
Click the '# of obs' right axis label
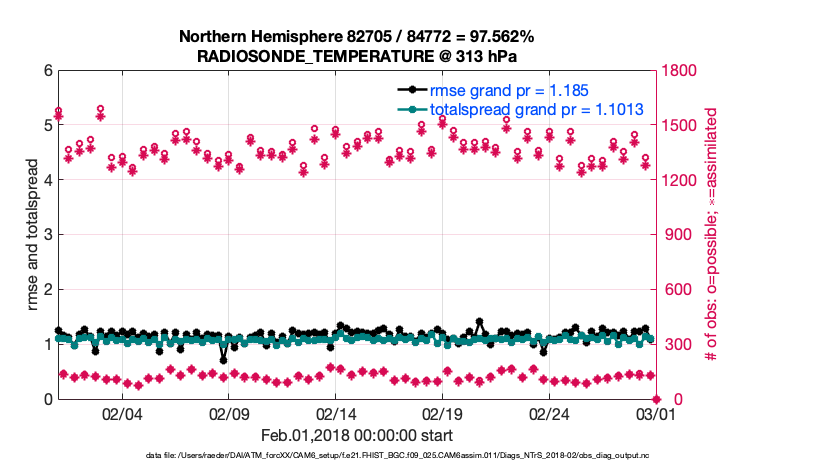711,235
